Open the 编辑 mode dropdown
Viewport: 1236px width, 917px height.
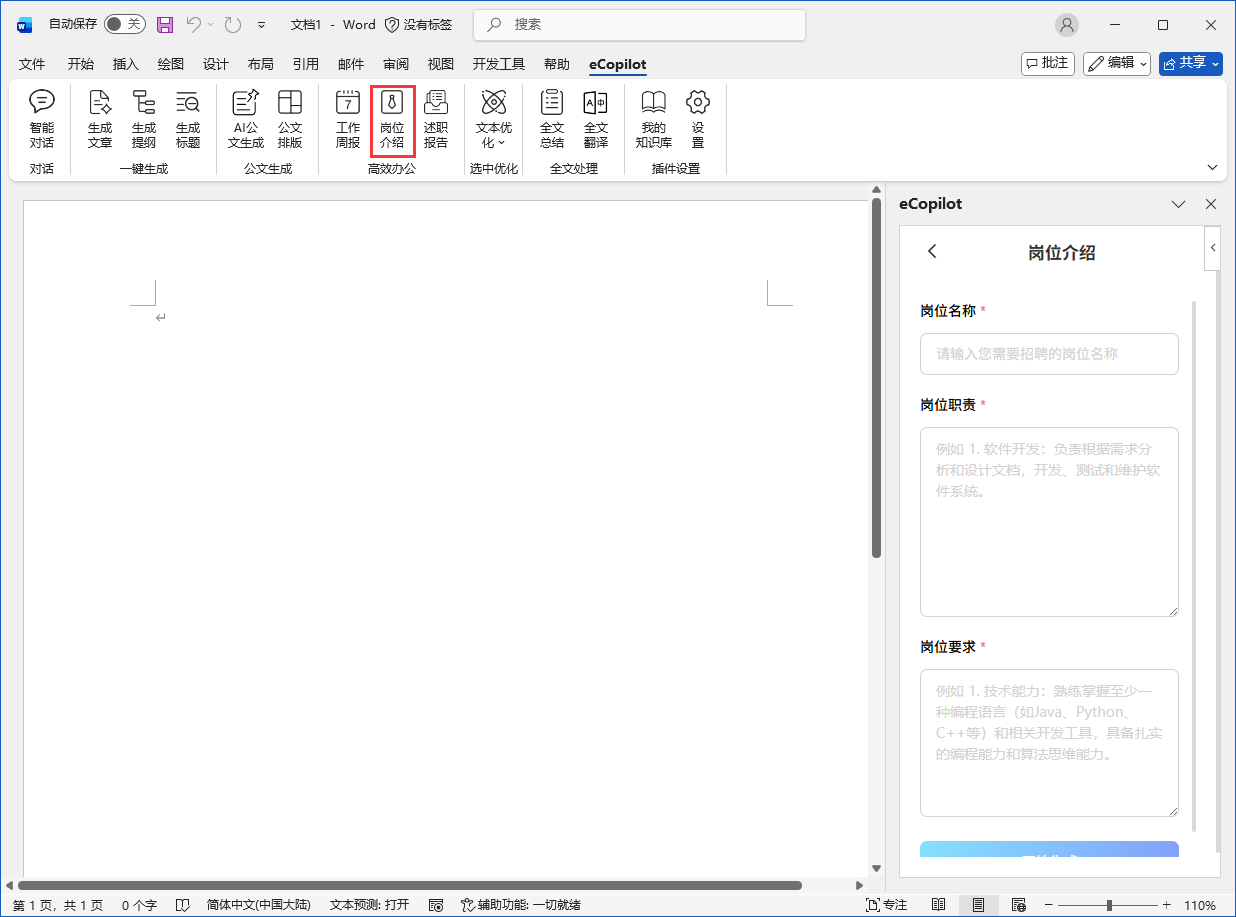point(1117,63)
